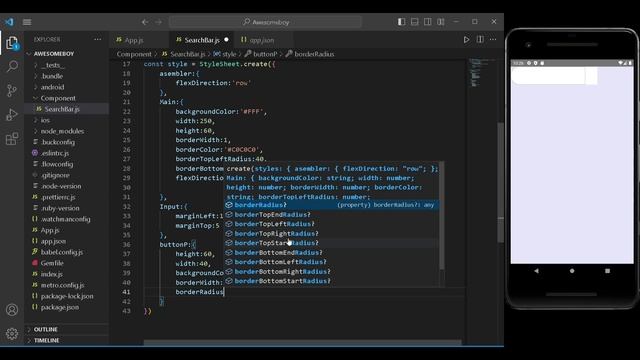Toggle the primary side bar layout icon
This screenshot has height=360, width=640.
[x=402, y=22]
